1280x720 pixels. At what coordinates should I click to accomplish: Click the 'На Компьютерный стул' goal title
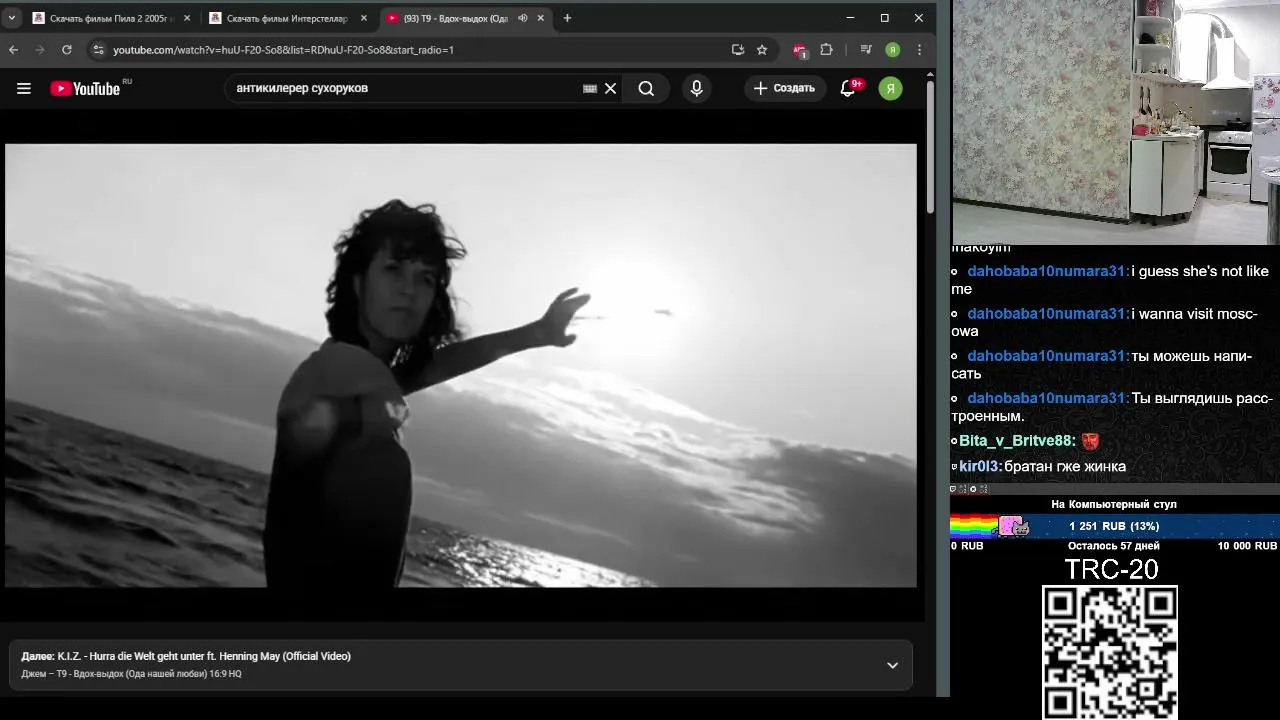1113,504
